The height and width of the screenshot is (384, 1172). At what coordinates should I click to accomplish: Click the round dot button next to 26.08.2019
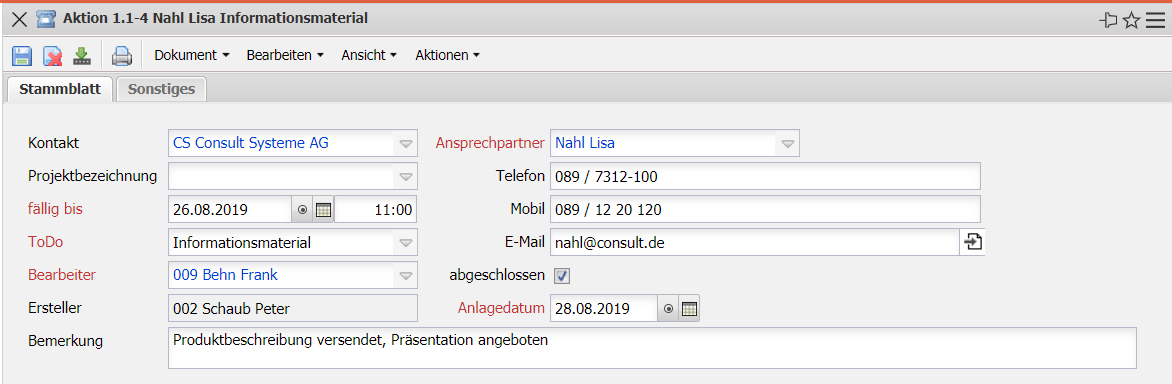[x=303, y=210]
